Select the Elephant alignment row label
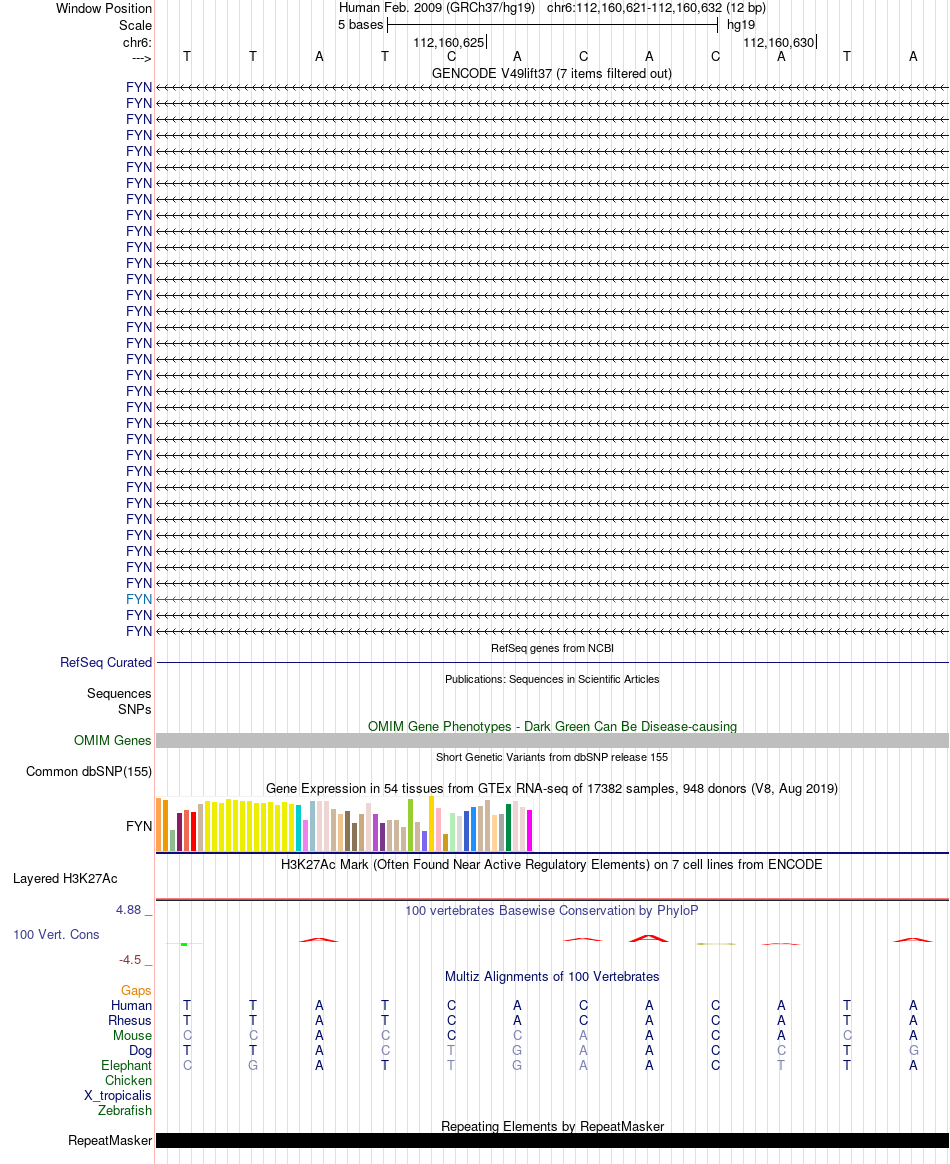 click(x=126, y=1065)
